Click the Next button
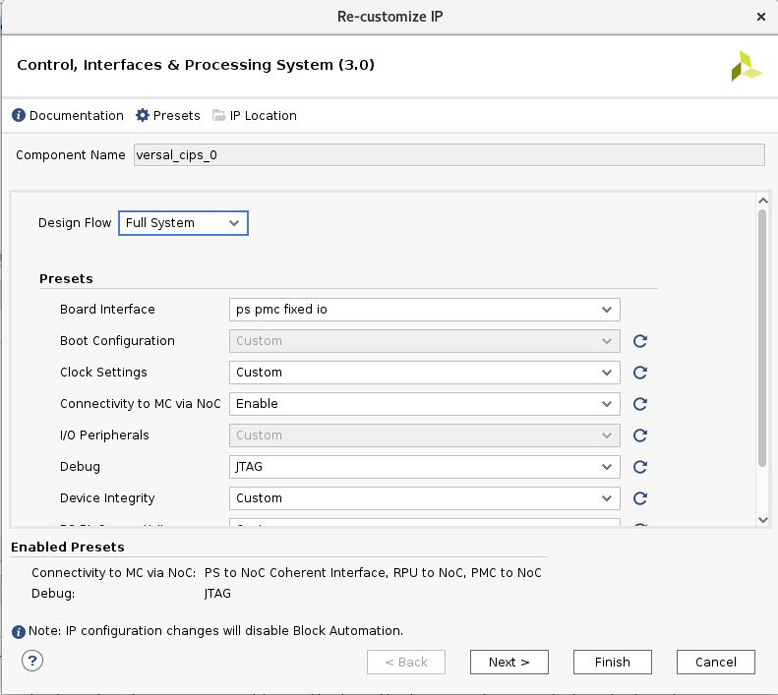 (x=509, y=662)
